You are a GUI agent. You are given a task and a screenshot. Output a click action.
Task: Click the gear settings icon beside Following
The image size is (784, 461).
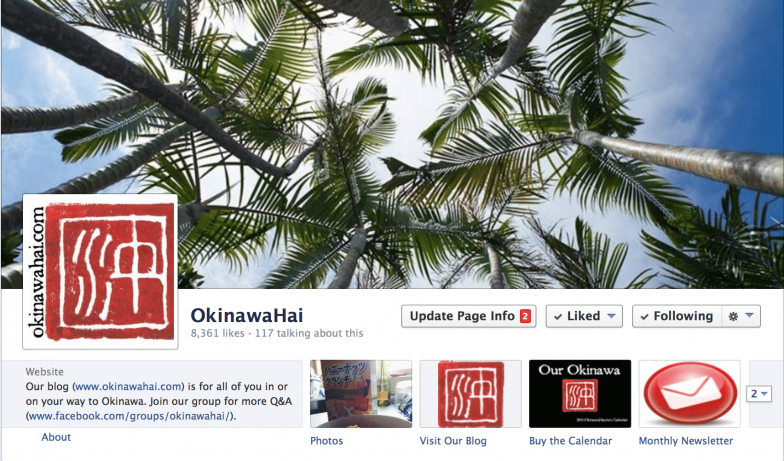[733, 316]
